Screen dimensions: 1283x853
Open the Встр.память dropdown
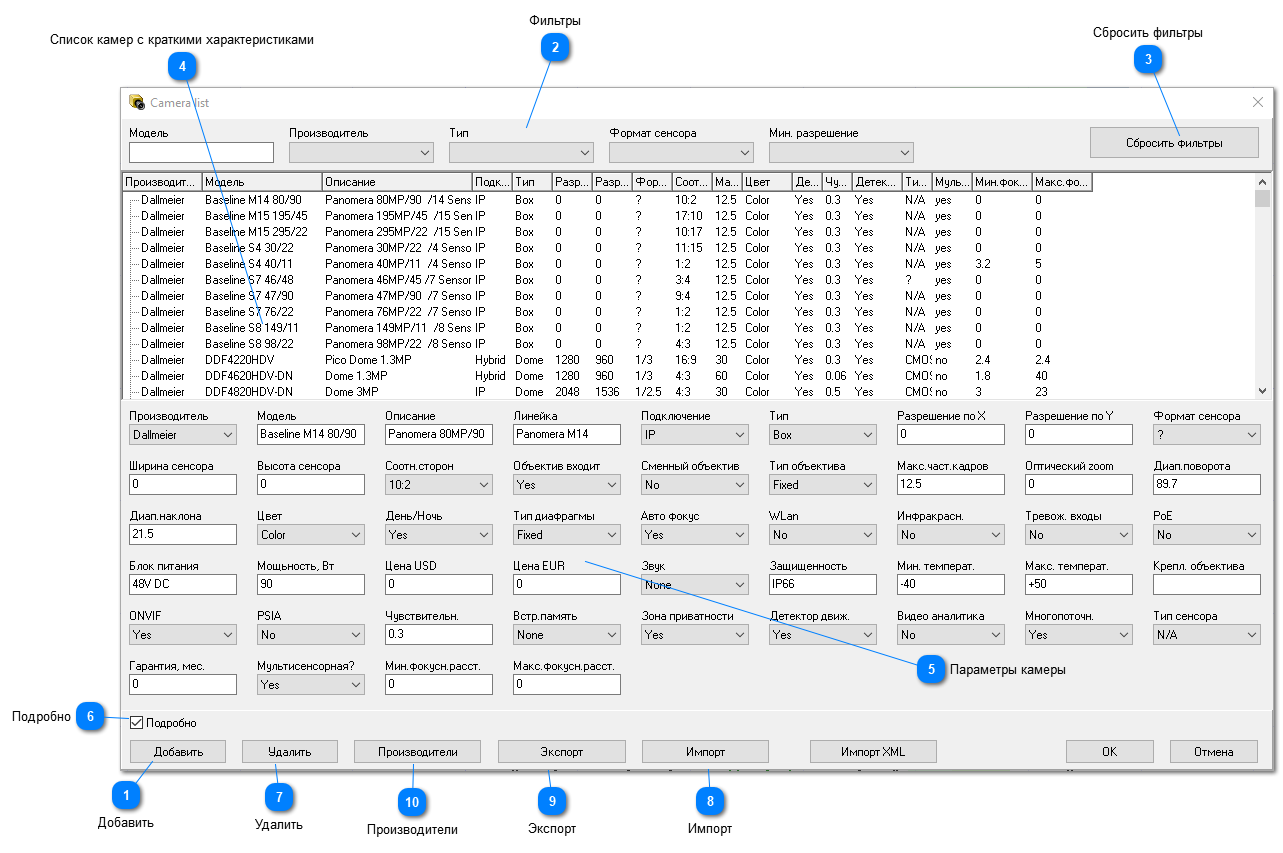[567, 635]
